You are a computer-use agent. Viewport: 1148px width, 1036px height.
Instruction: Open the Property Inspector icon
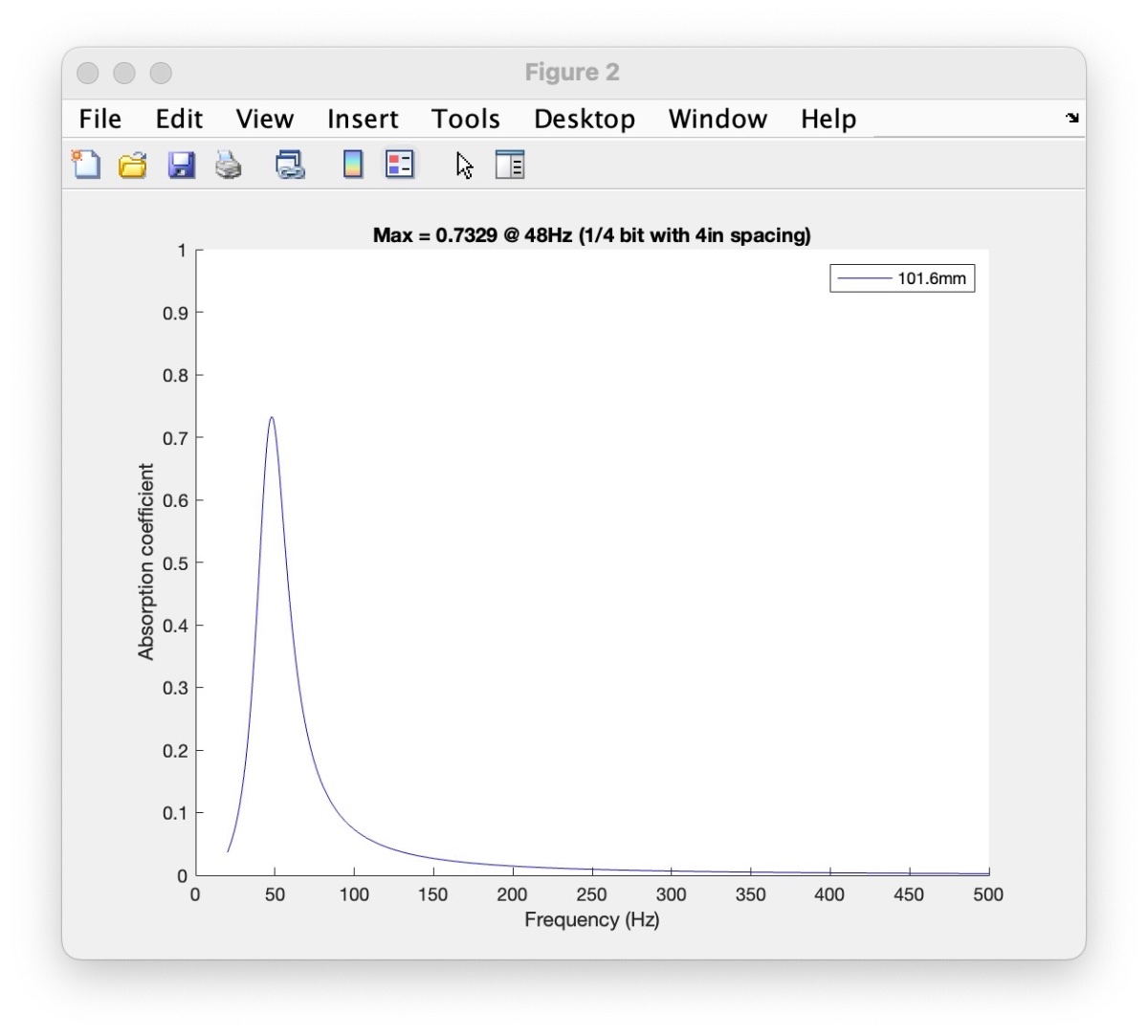pyautogui.click(x=511, y=165)
